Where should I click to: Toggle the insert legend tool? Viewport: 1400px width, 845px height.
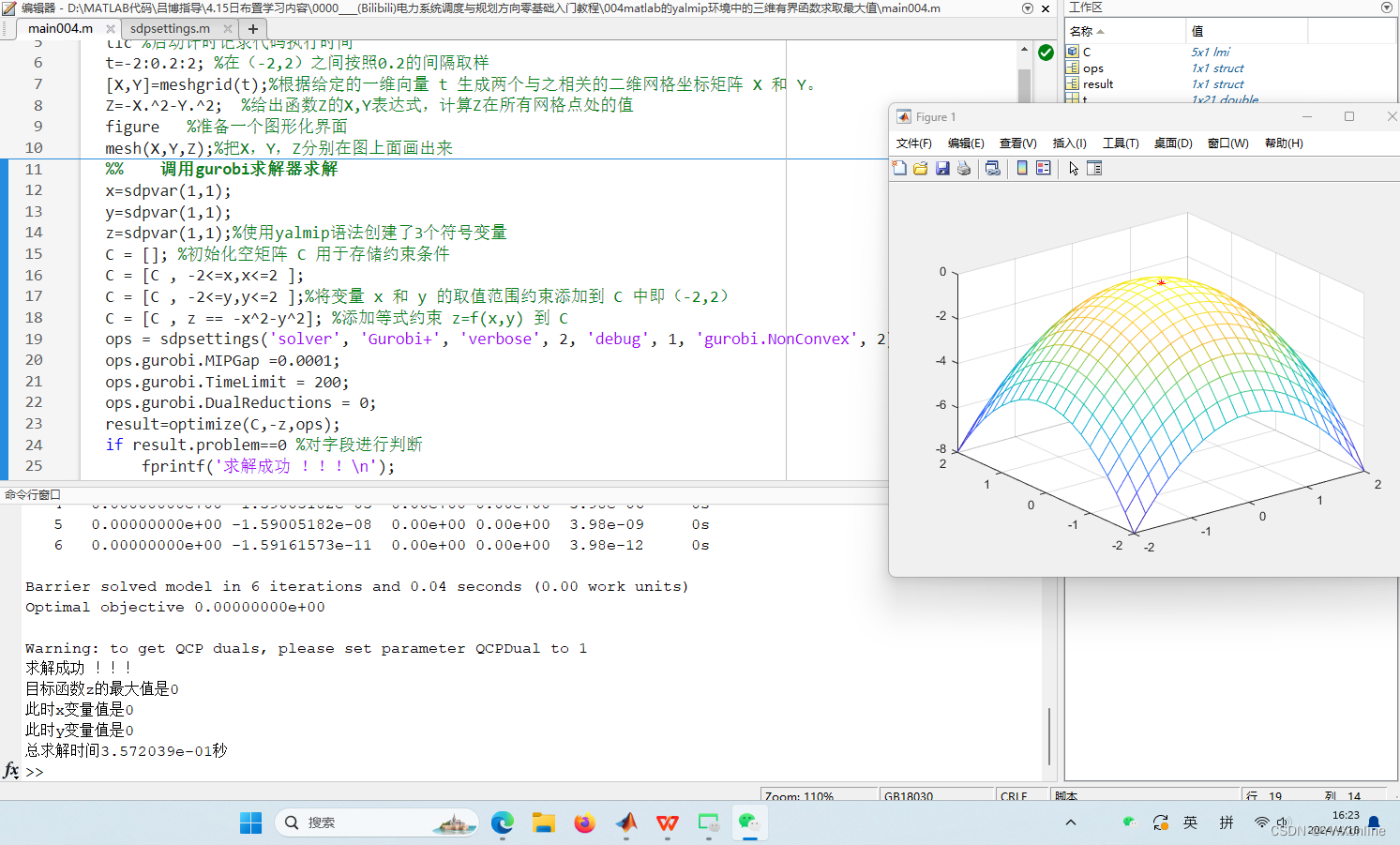(1044, 168)
